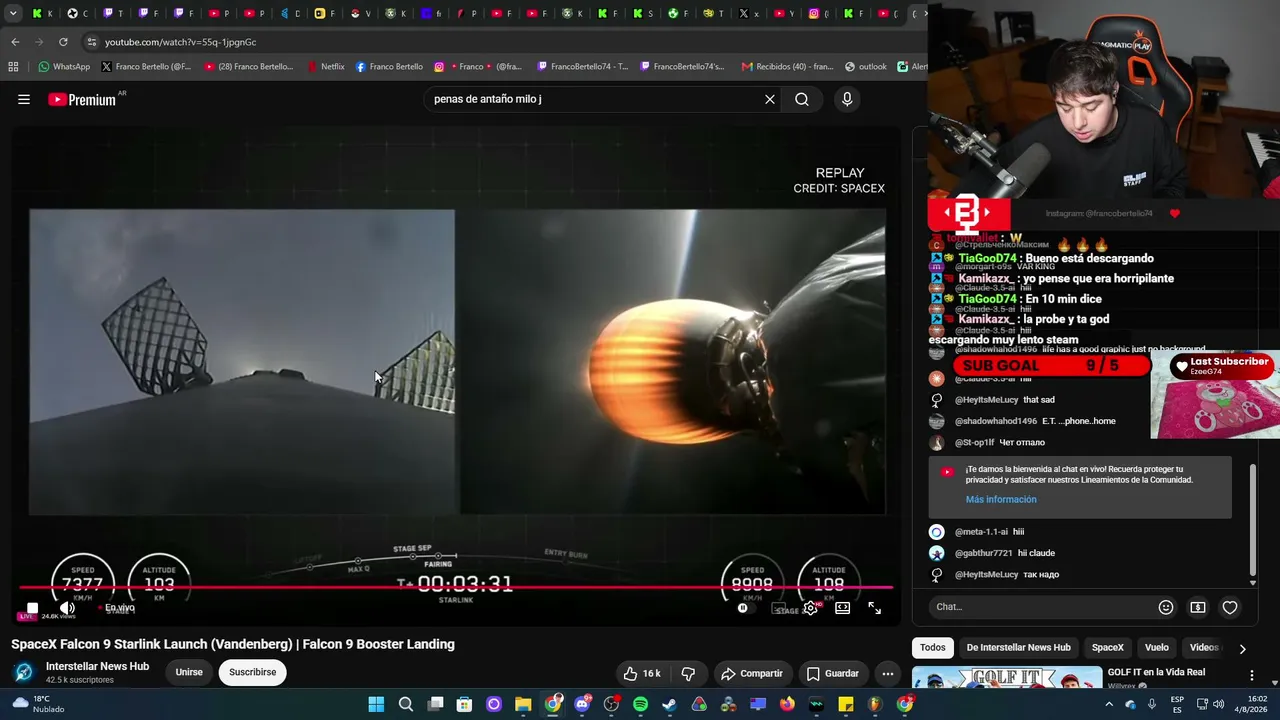Image resolution: width=1280 pixels, height=720 pixels.
Task: Click the video title text
Action: coord(233,644)
